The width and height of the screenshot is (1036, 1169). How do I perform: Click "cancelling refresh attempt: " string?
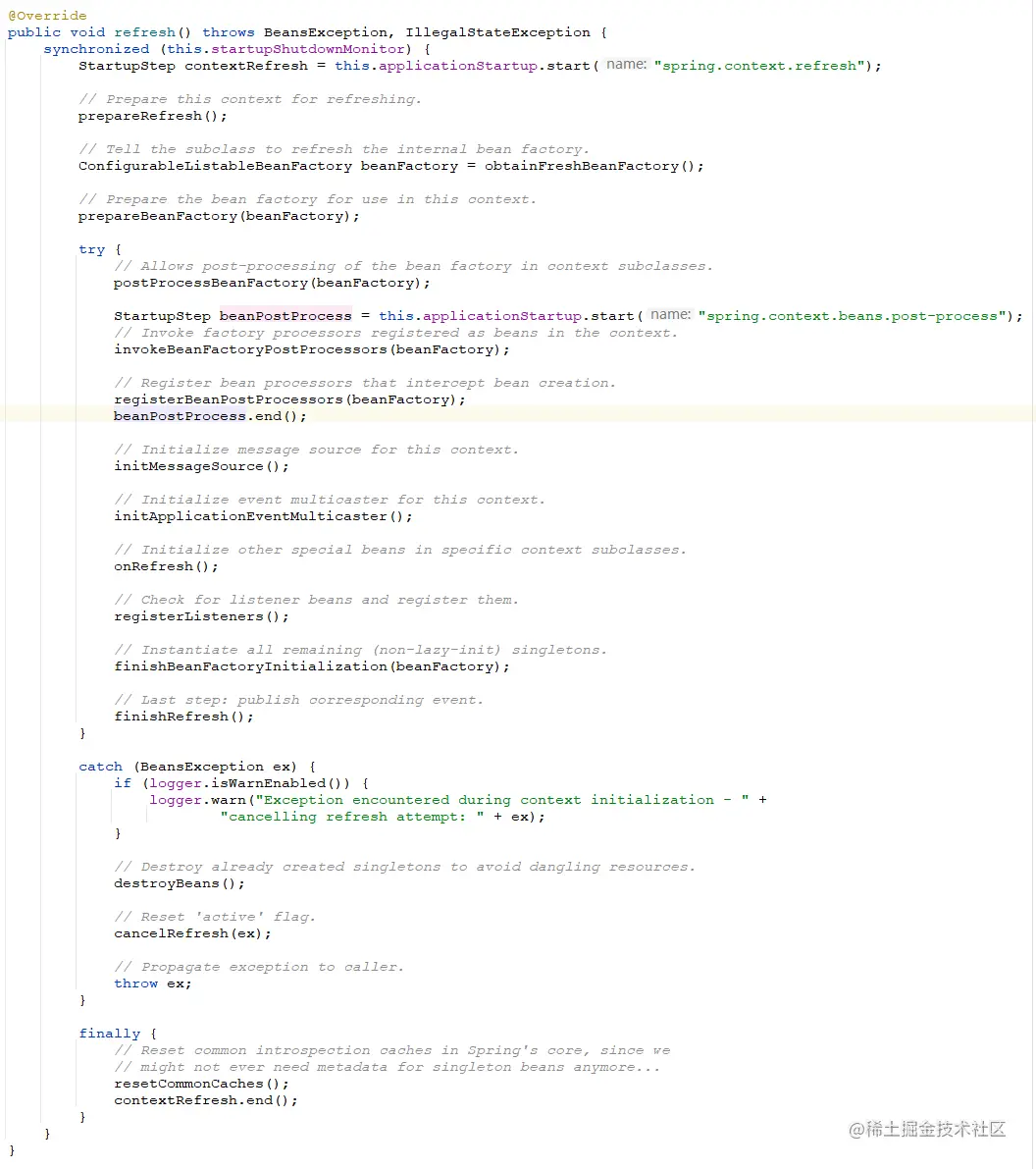352,817
